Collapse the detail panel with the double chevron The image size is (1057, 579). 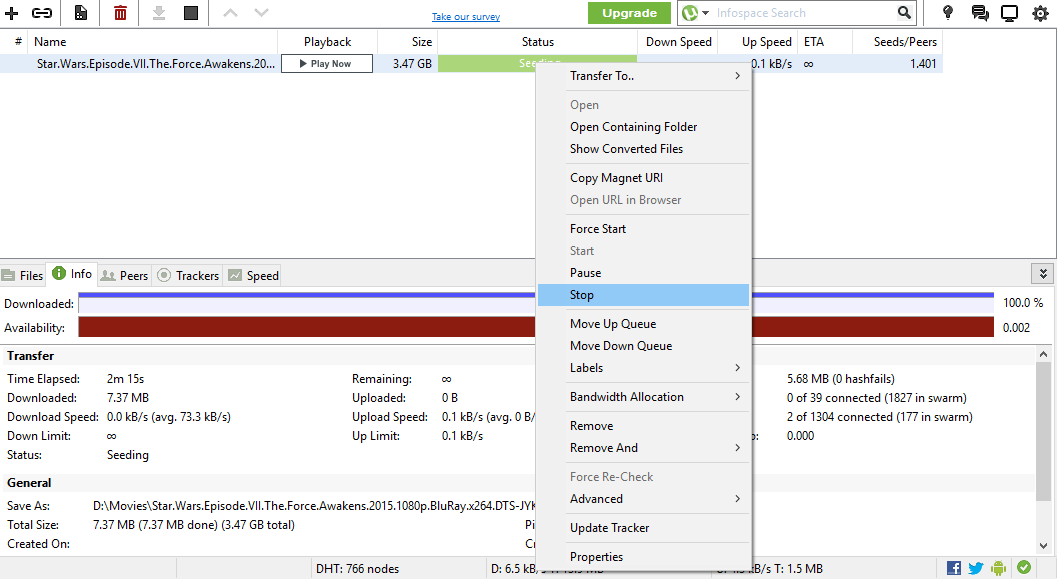1042,273
